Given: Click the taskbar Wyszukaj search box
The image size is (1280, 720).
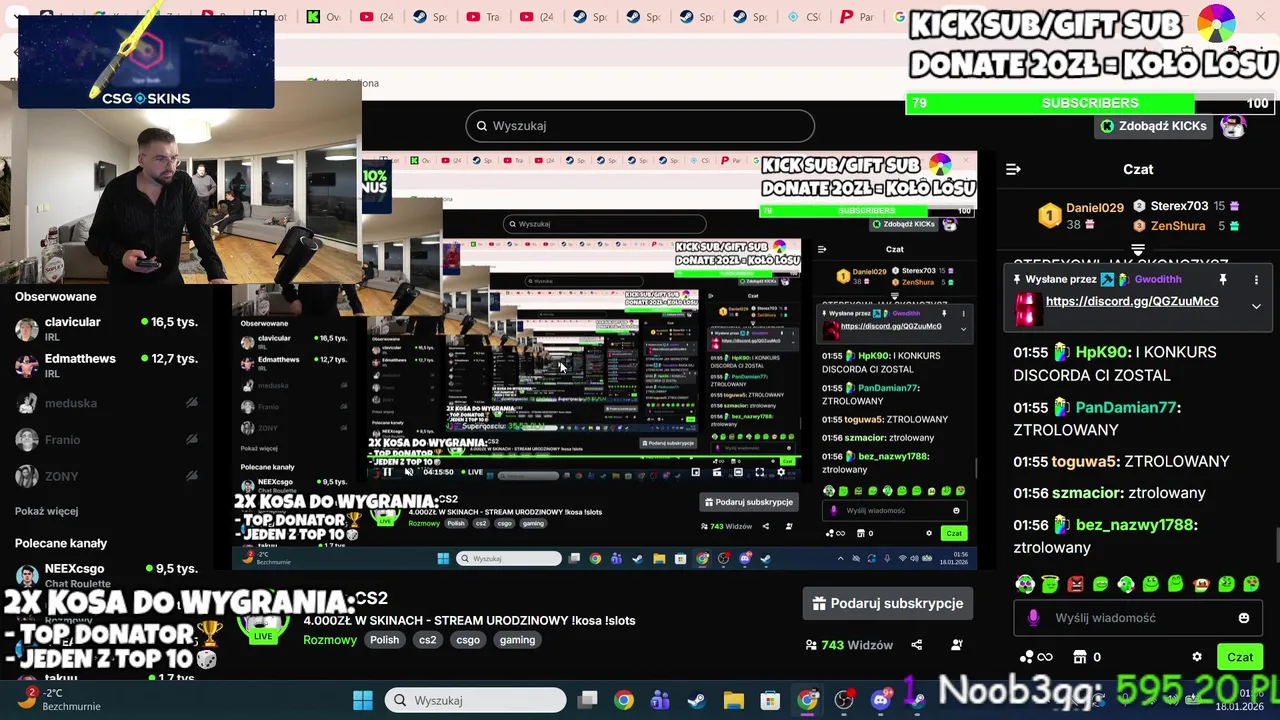Looking at the screenshot, I should pos(476,700).
